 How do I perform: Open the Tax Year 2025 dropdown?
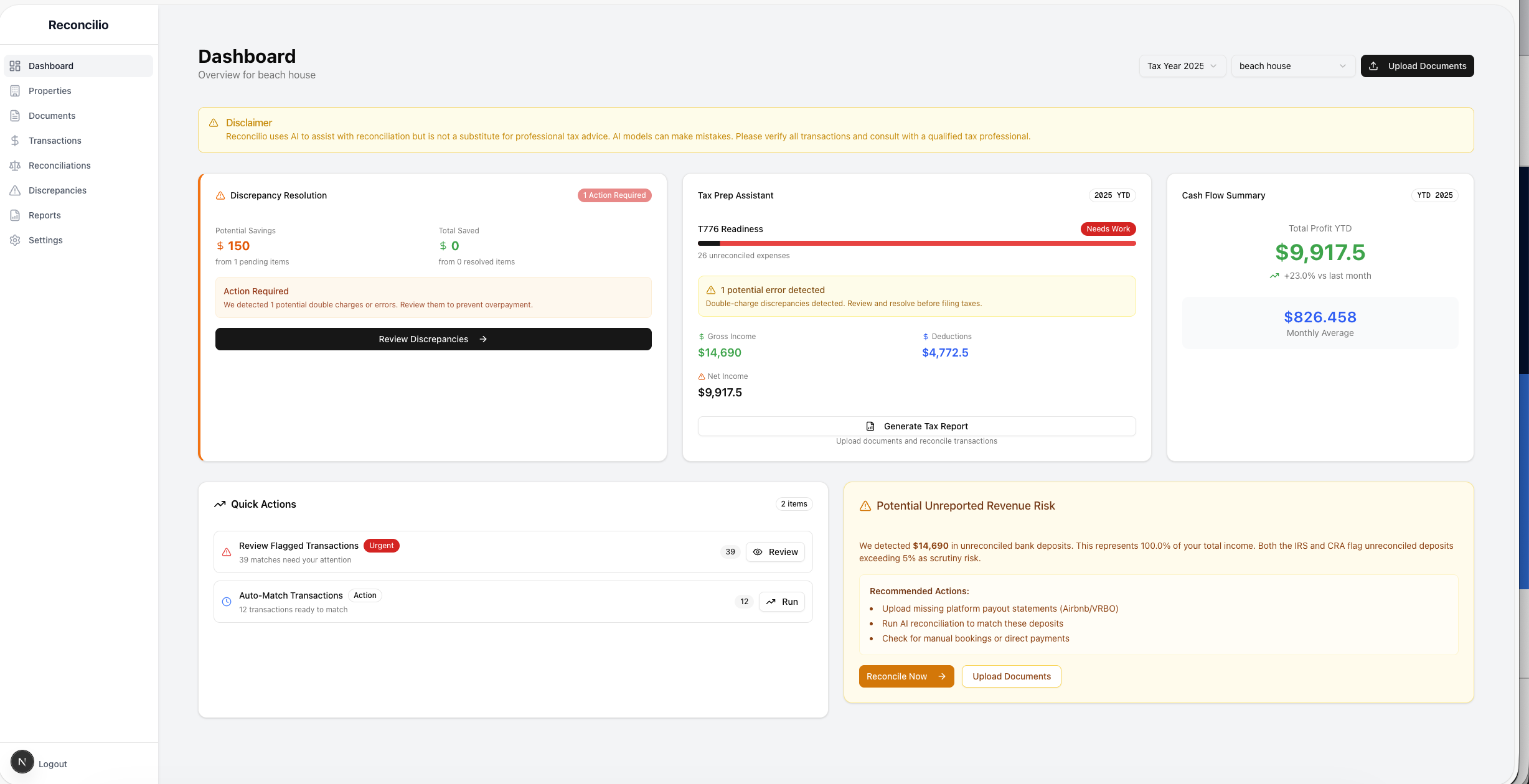point(1182,66)
